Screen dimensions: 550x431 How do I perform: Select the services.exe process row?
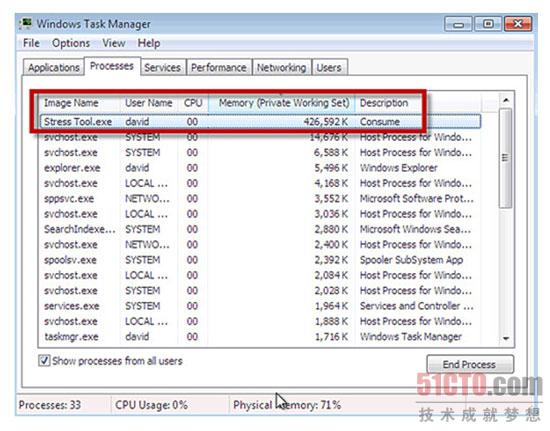click(x=260, y=306)
